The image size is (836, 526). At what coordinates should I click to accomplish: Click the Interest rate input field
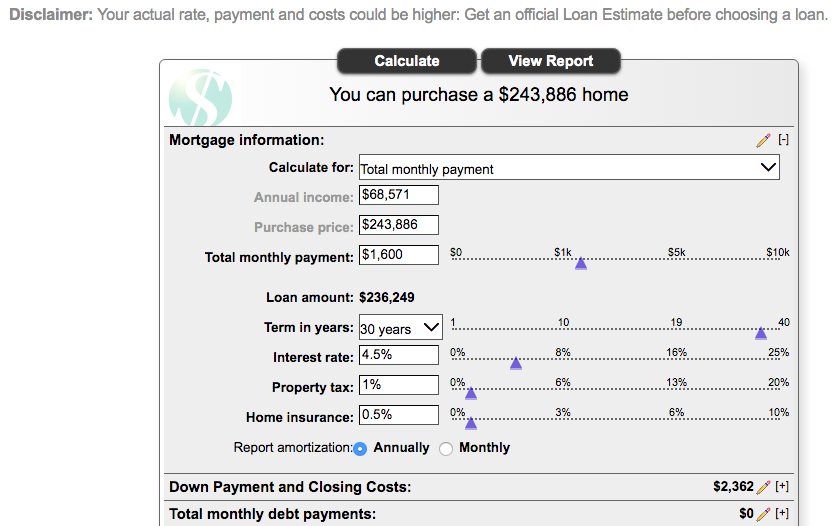(x=399, y=355)
